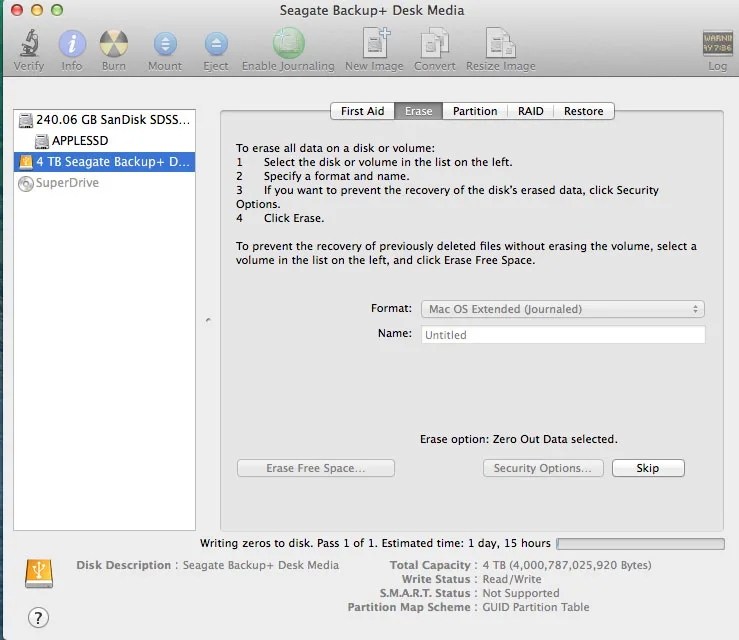Viewport: 739px width, 640px height.
Task: Open the help question mark button
Action: coord(39,617)
